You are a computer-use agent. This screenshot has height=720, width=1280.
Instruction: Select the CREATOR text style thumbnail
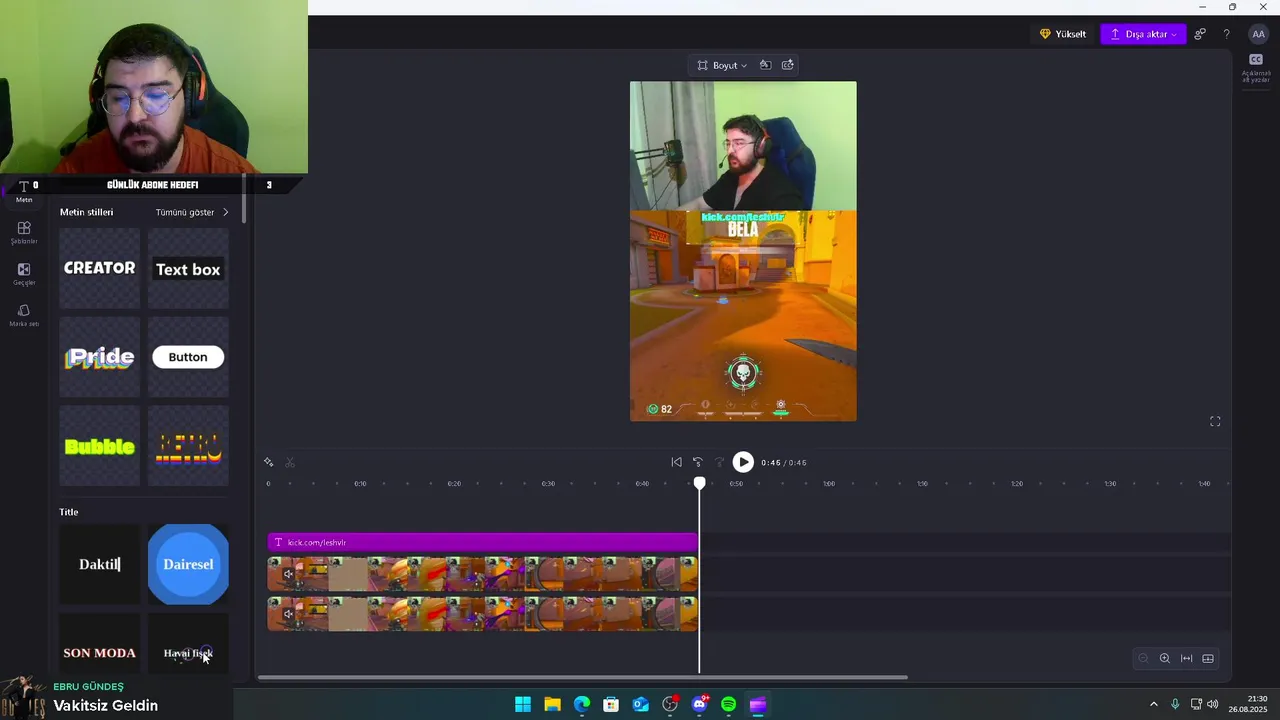(x=99, y=268)
